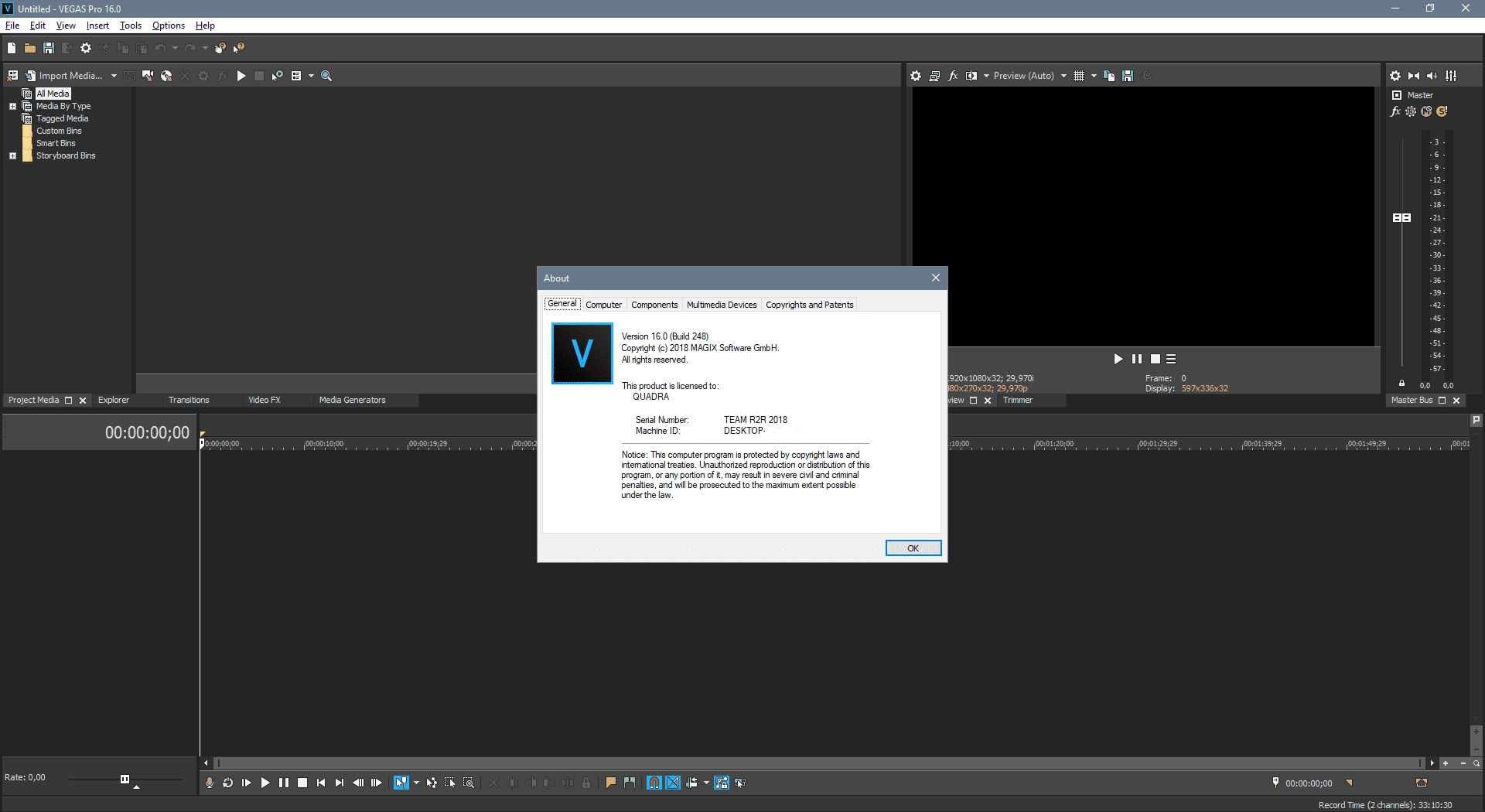Toggle Loop Playback in the transport bar
This screenshot has height=812, width=1485.
pyautogui.click(x=228, y=783)
